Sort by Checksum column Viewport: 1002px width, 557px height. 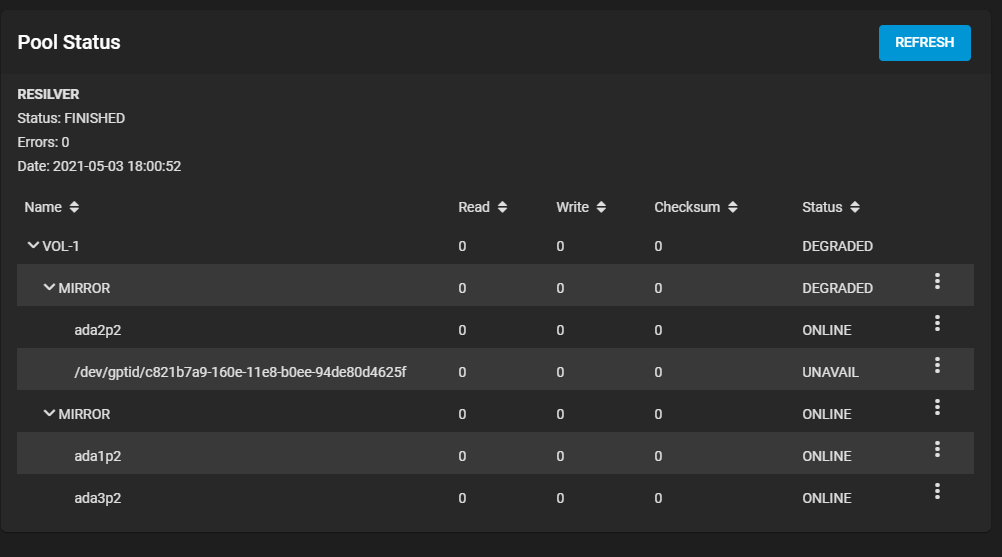pyautogui.click(x=732, y=207)
